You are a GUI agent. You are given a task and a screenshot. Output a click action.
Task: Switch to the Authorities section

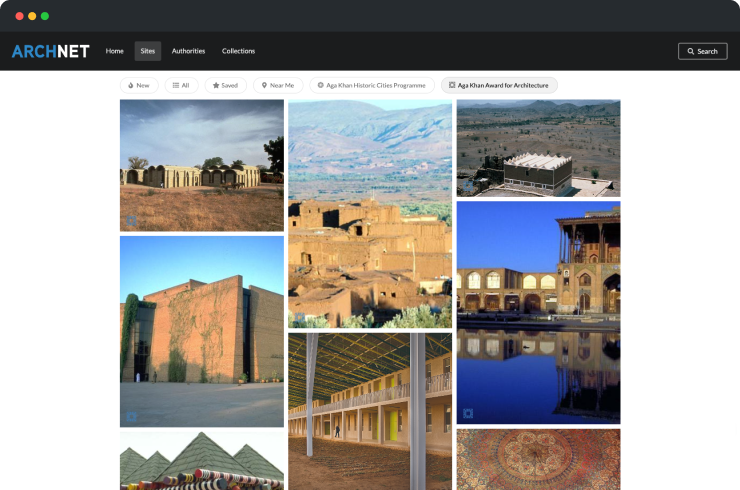click(x=188, y=51)
